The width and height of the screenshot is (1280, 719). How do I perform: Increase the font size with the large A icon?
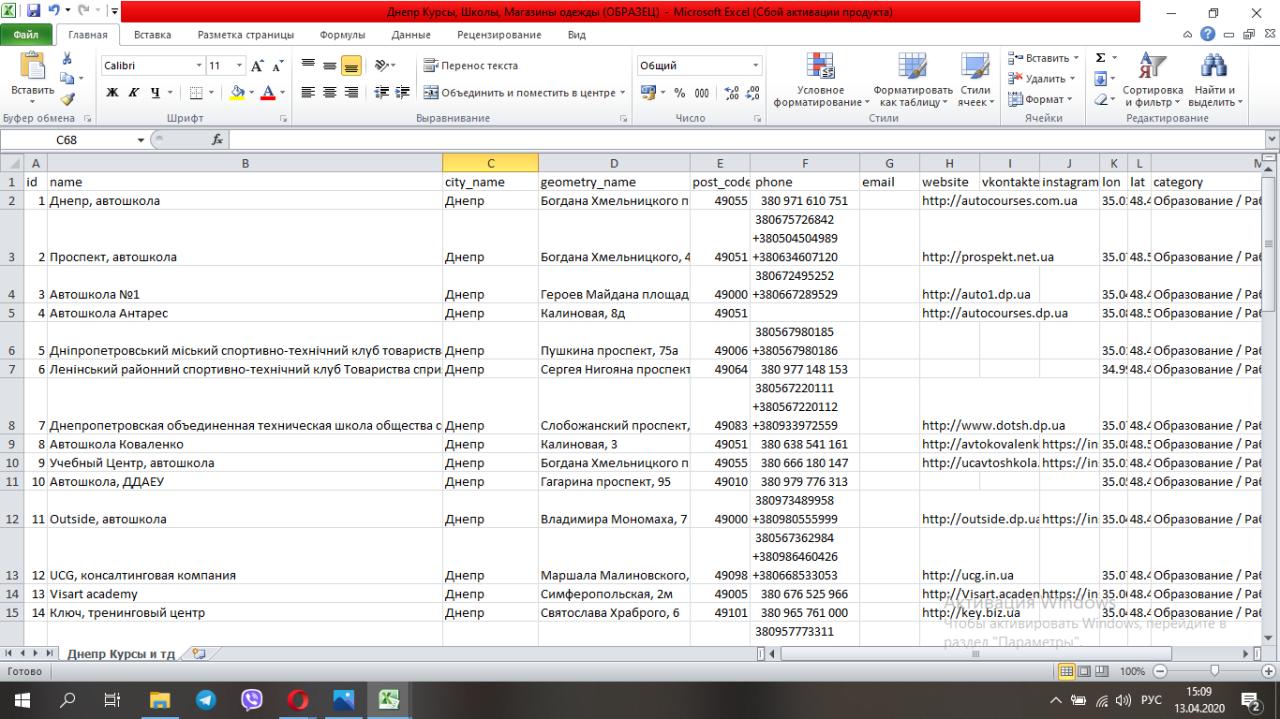pyautogui.click(x=256, y=66)
